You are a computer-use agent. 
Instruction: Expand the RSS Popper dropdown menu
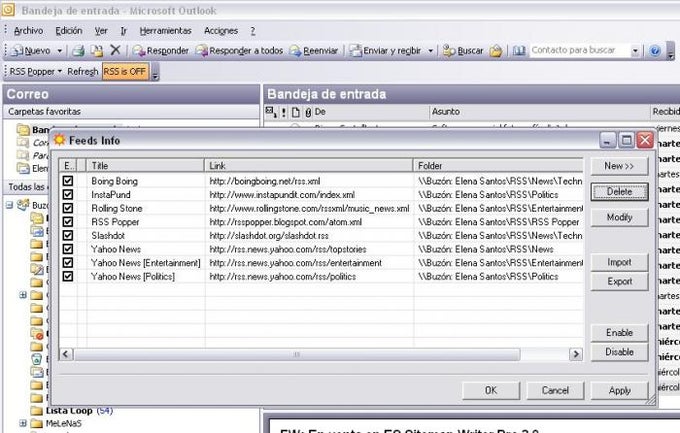[x=60, y=71]
